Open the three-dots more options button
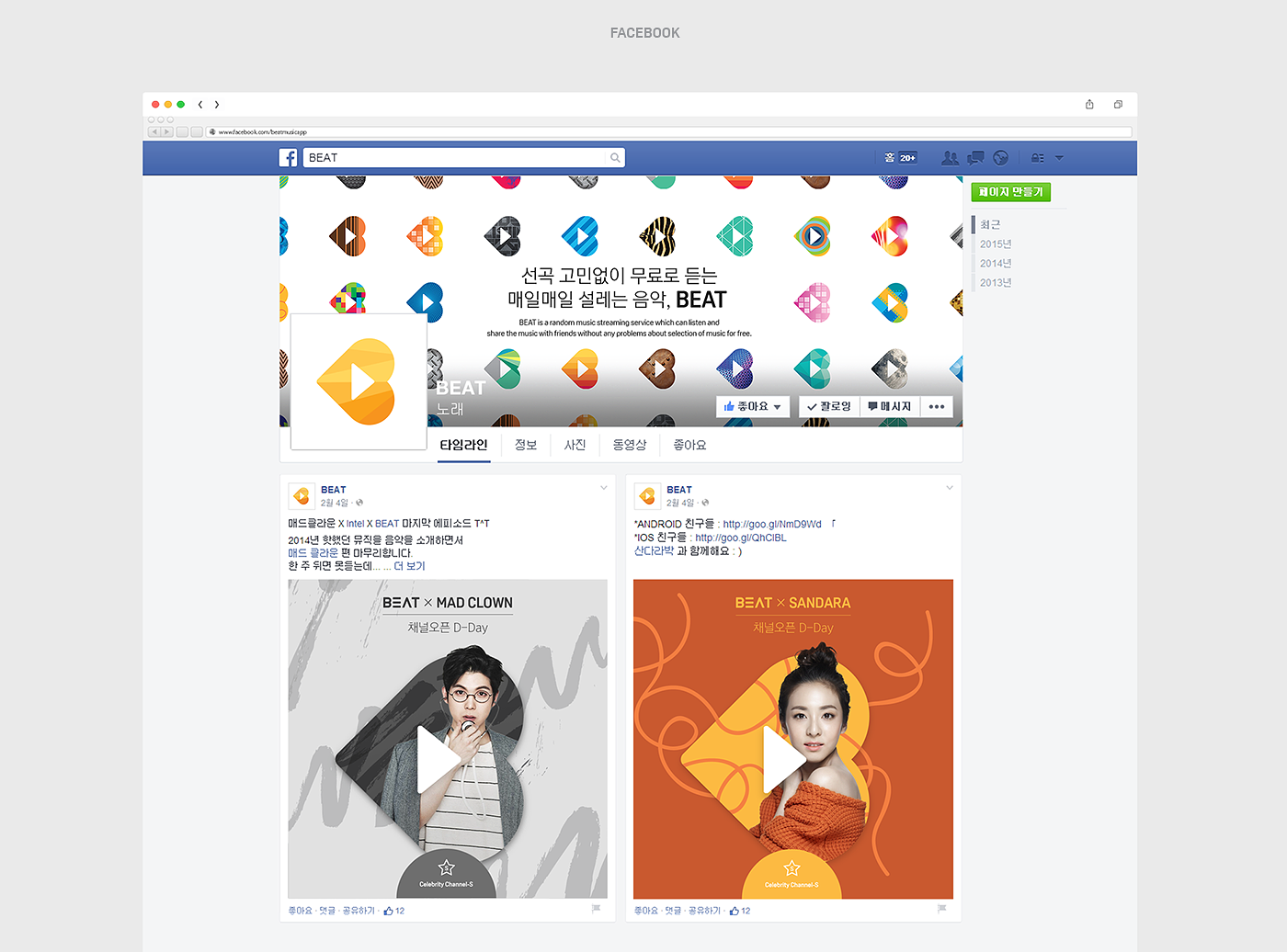This screenshot has height=952, width=1287. click(937, 406)
